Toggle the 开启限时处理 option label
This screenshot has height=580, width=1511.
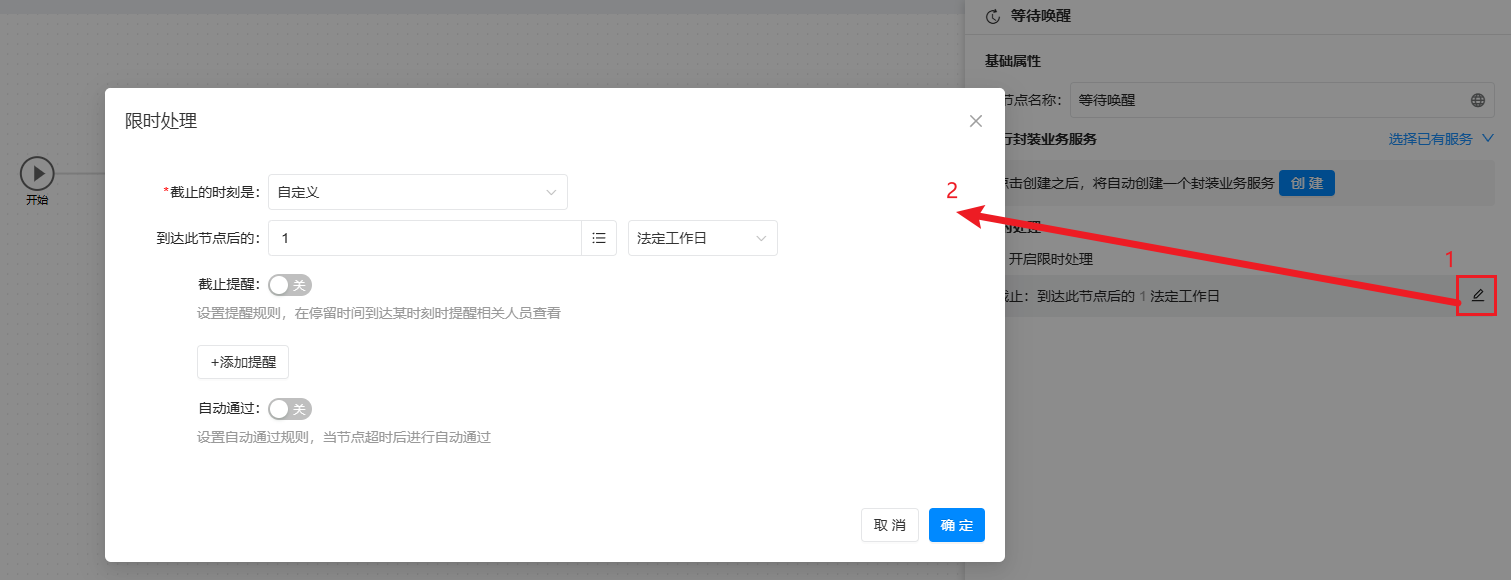(1050, 259)
